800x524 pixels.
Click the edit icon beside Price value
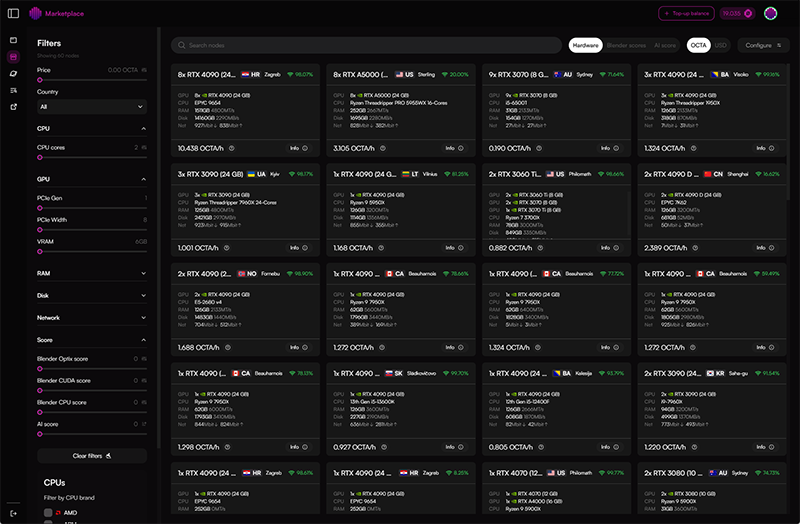click(x=144, y=70)
